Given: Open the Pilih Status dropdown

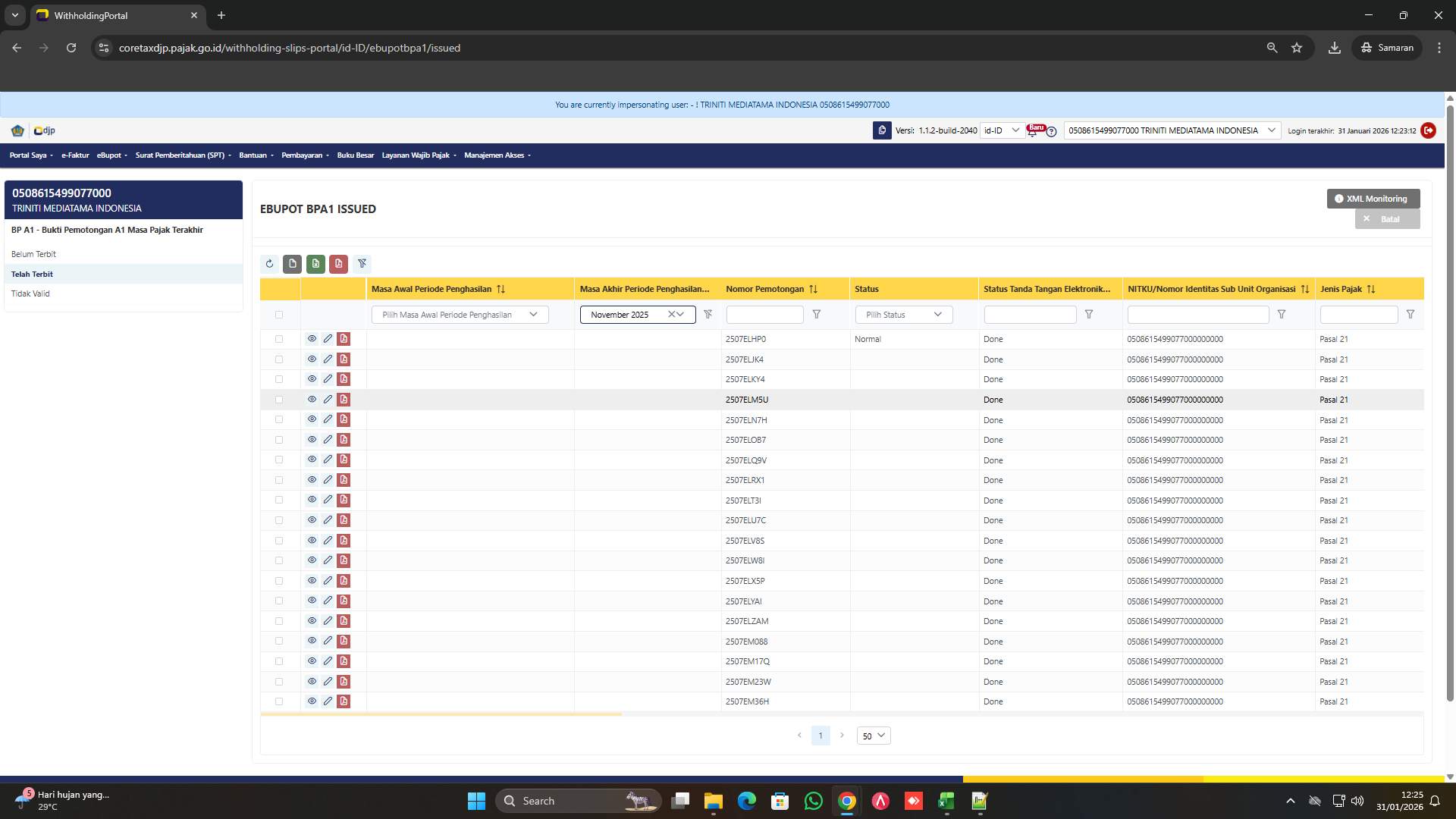Looking at the screenshot, I should pyautogui.click(x=903, y=314).
